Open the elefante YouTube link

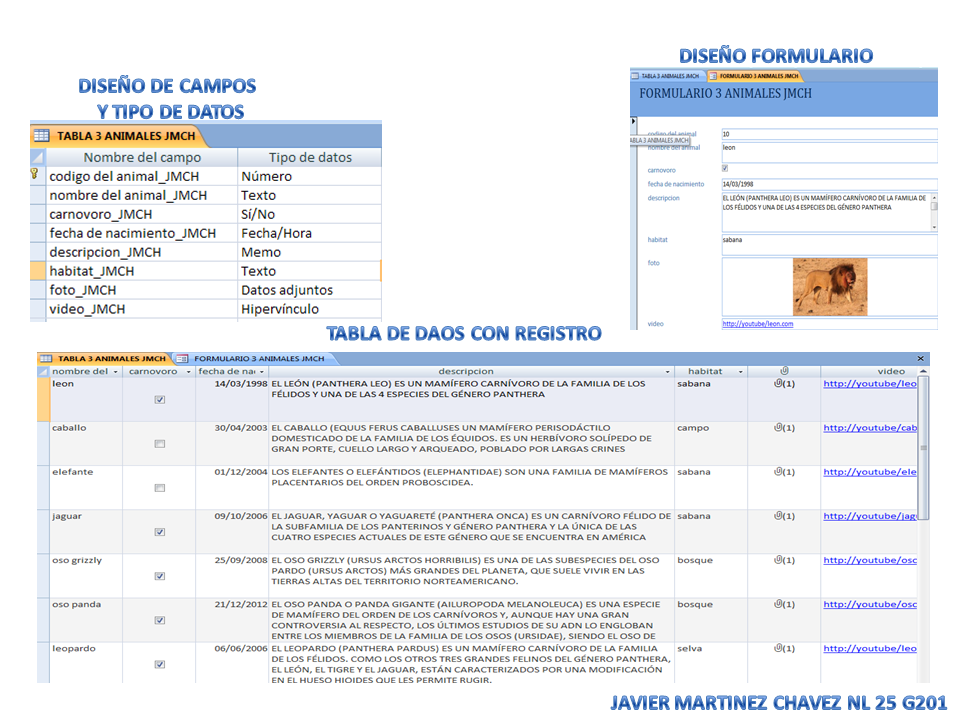(x=869, y=472)
